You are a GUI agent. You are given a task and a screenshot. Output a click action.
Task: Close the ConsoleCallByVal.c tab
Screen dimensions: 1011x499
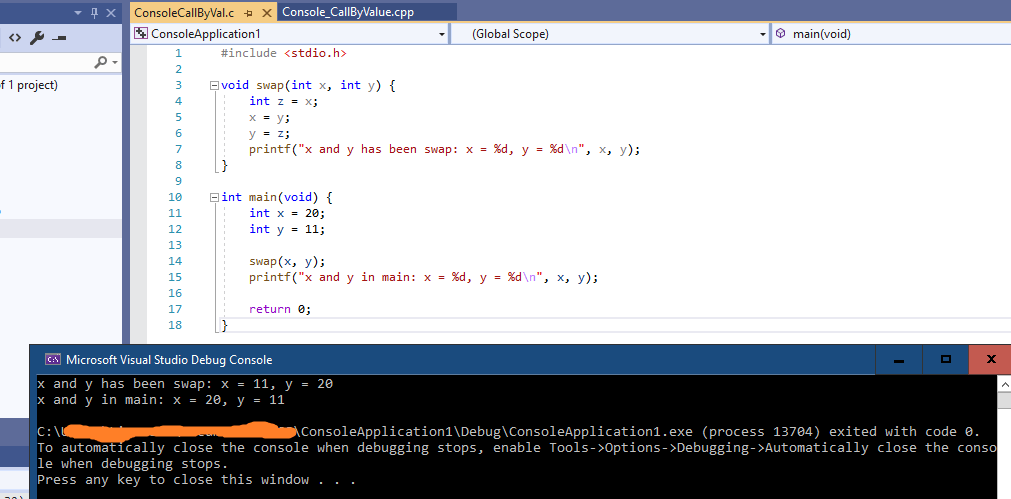[267, 13]
